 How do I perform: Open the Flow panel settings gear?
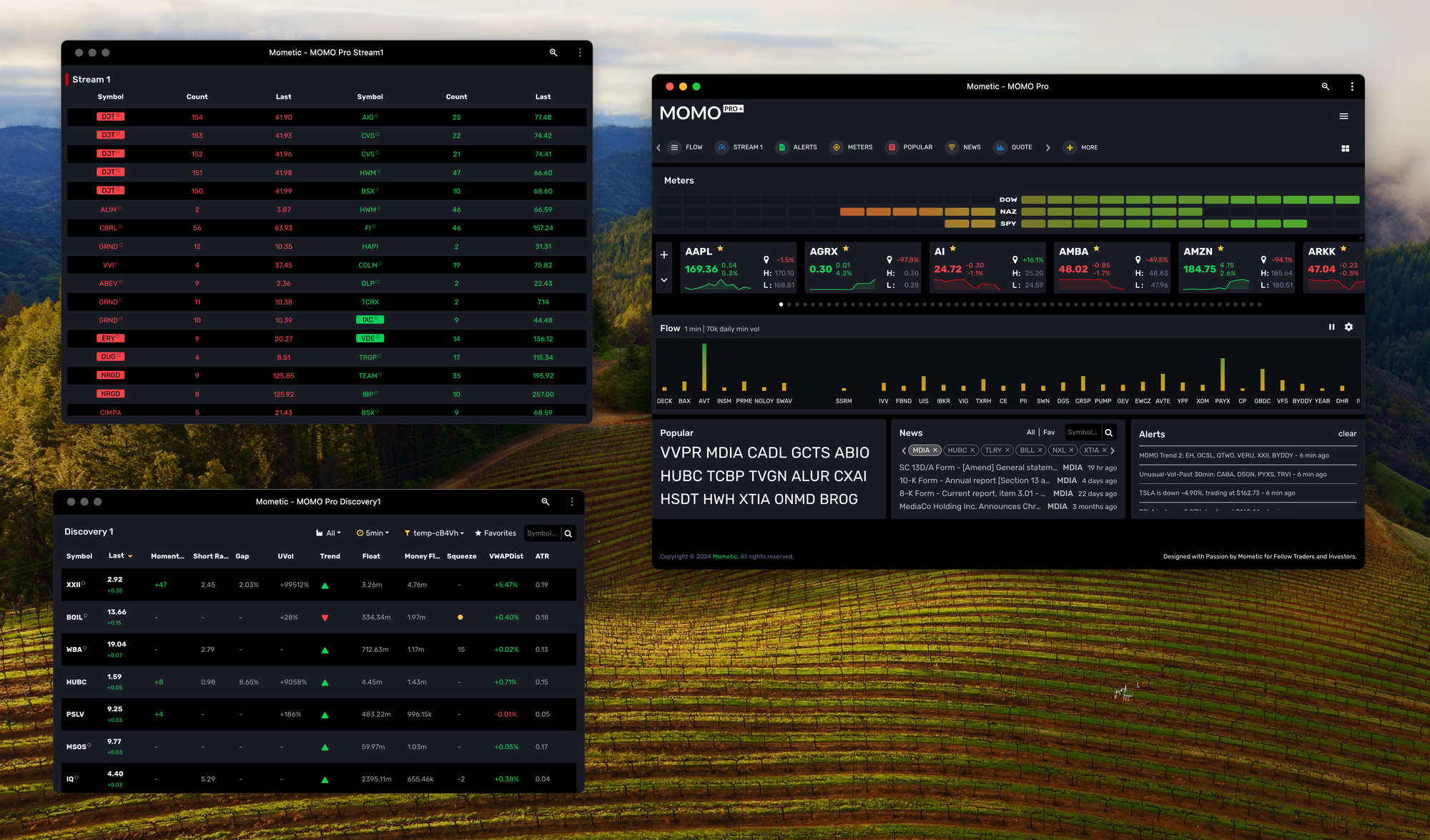click(x=1348, y=327)
